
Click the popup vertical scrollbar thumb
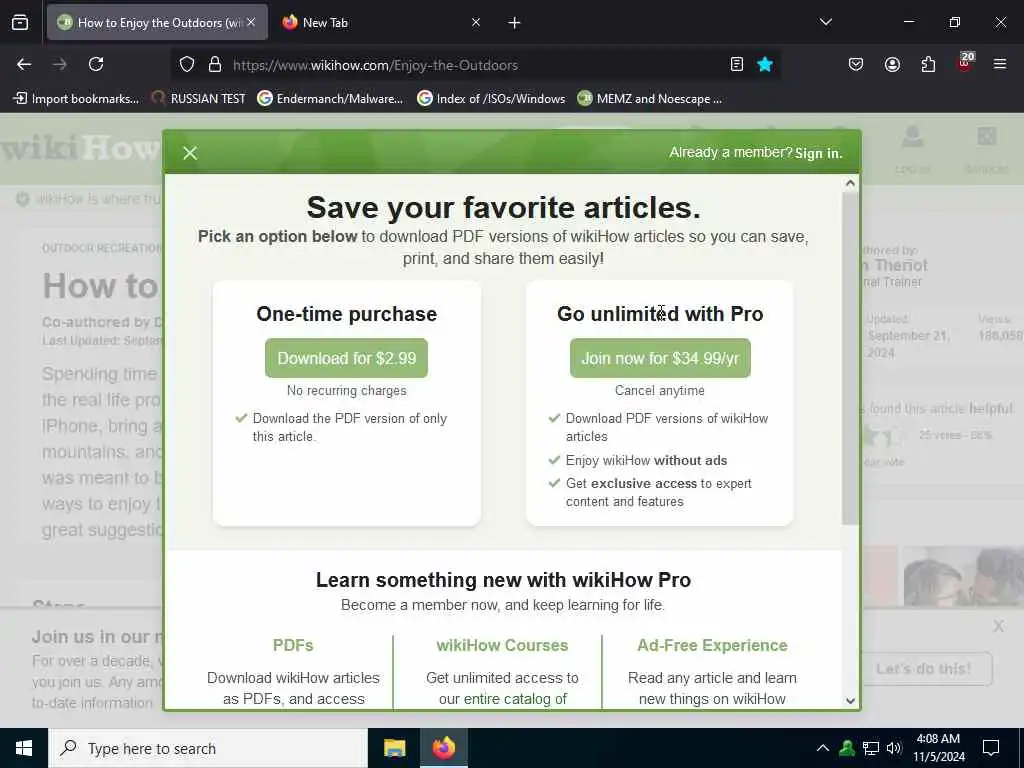pyautogui.click(x=850, y=358)
